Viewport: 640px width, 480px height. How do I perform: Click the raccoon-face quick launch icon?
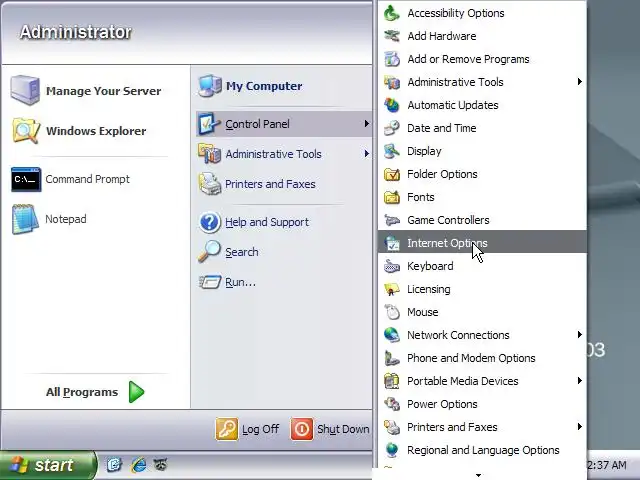[160, 464]
